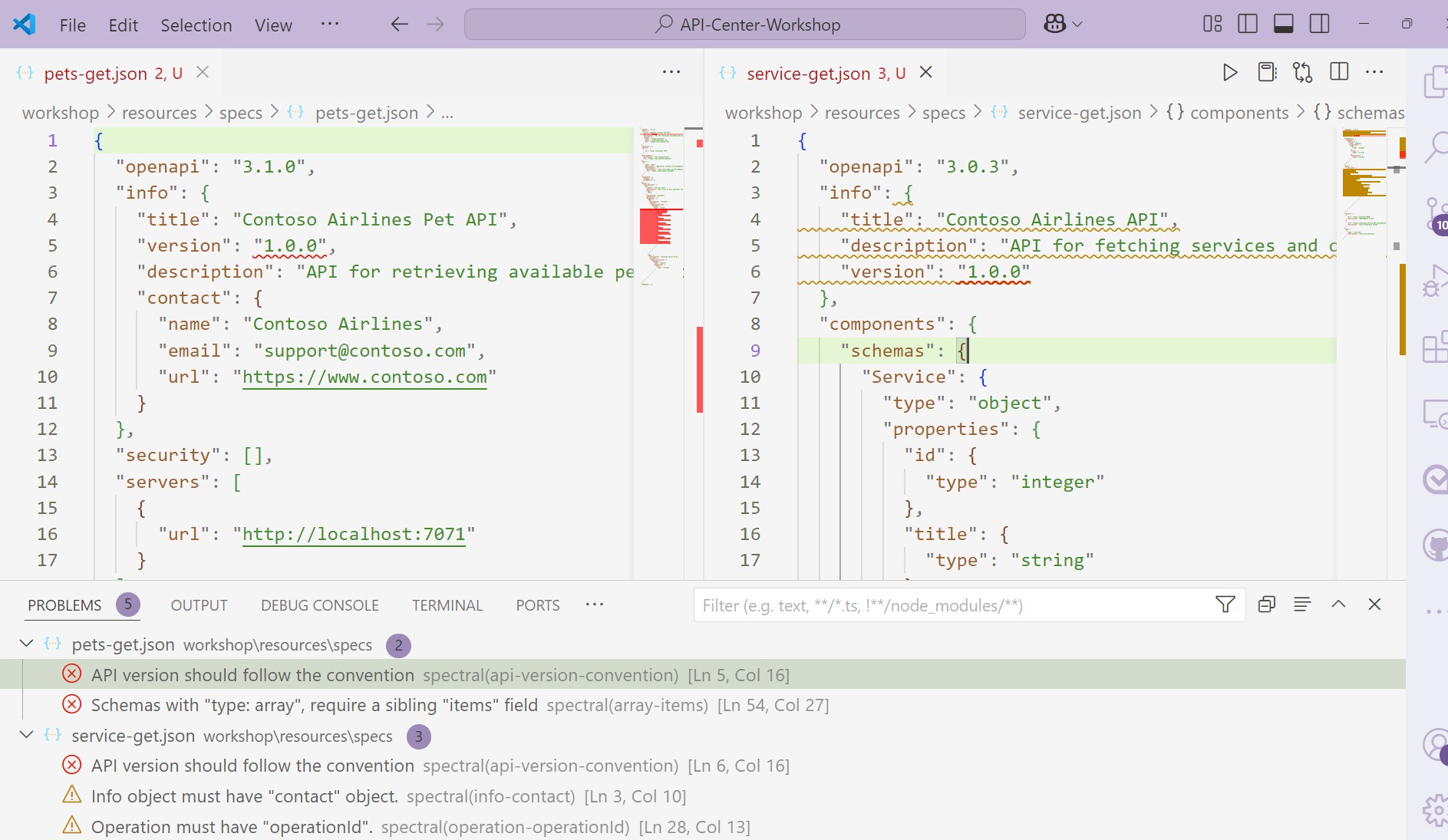Toggle the secondary side bar
Viewport: 1448px width, 840px height.
click(1320, 25)
